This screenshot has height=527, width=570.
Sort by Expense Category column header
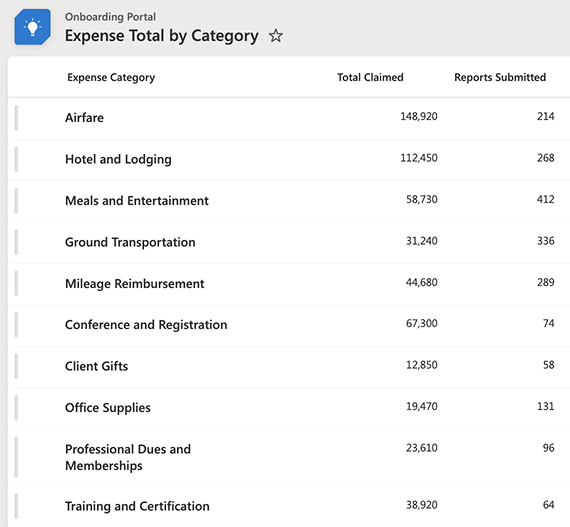pos(111,77)
